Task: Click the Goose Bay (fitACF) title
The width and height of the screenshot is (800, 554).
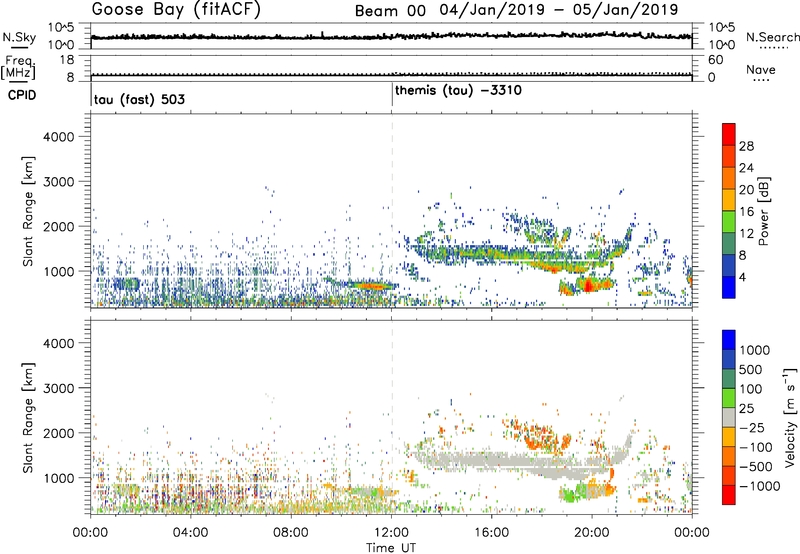Action: [176, 9]
